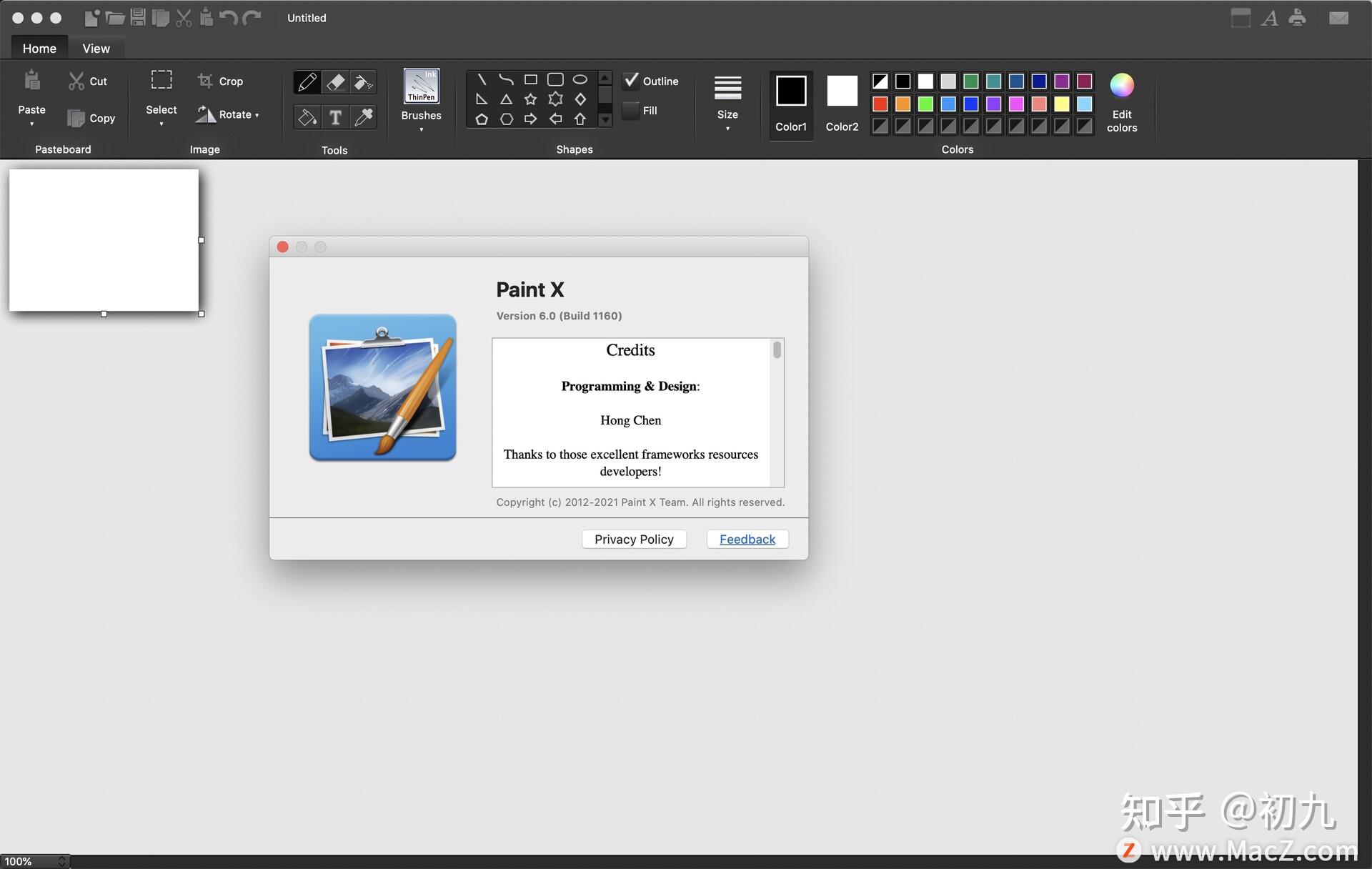1372x869 pixels.
Task: Select the Eraser tool
Action: (x=335, y=82)
